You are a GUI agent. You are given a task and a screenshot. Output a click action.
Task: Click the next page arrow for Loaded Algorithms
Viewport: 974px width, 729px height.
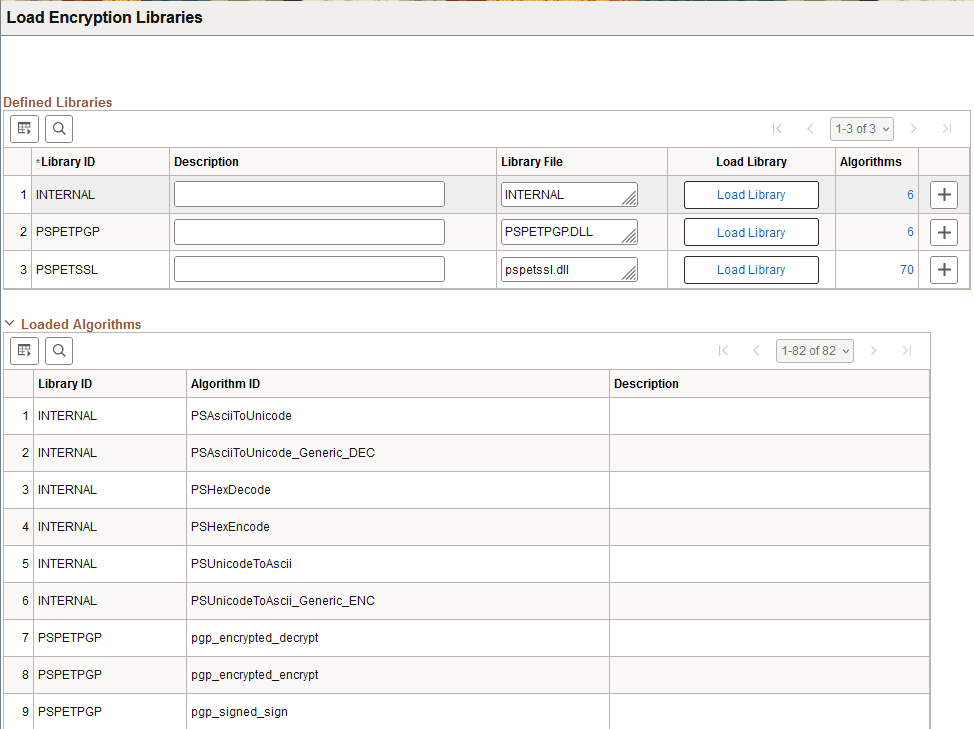[874, 350]
